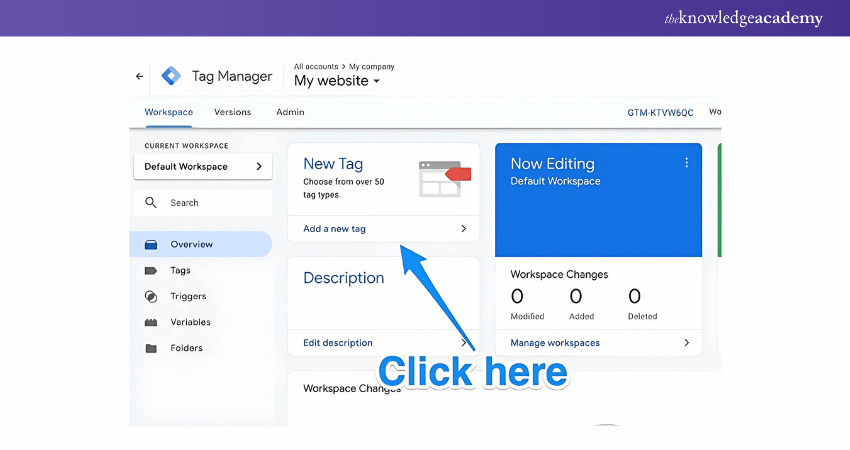Image resolution: width=850 pixels, height=450 pixels.
Task: Click the Overview icon in sidebar
Action: click(151, 244)
